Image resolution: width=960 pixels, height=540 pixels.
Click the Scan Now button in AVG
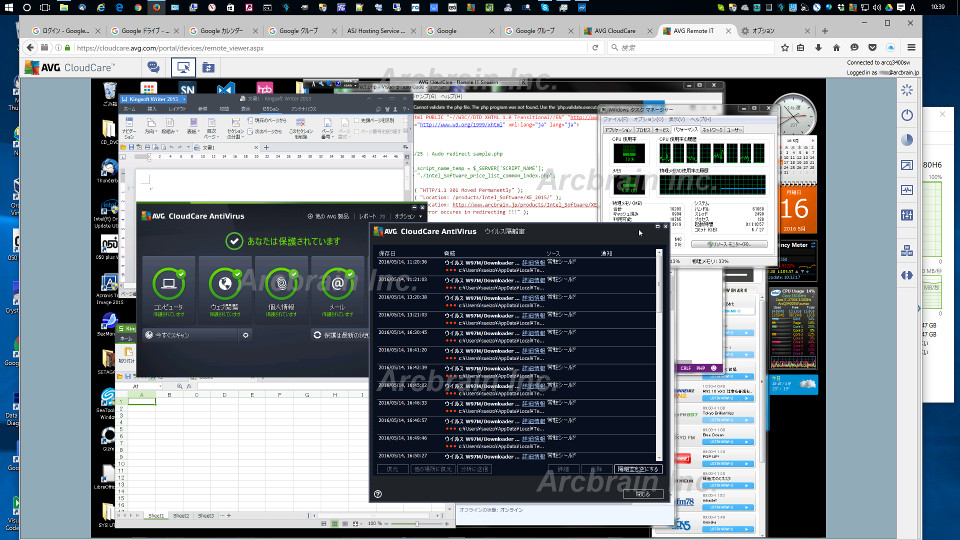(x=190, y=335)
